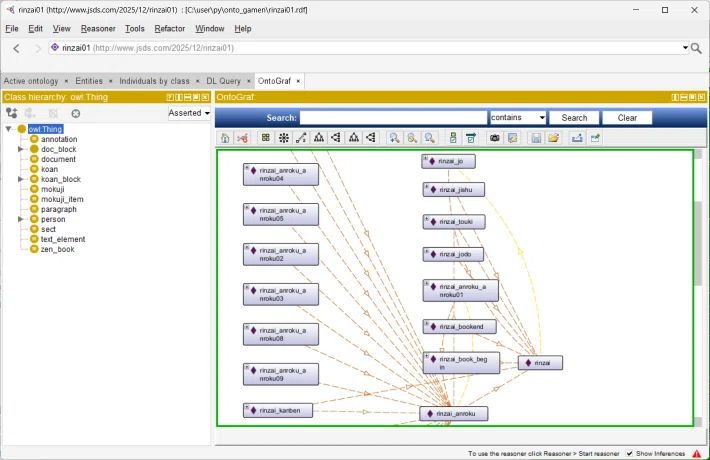Viewport: 710px width, 460px height.
Task: Click the OntoGraf home icon
Action: click(x=225, y=138)
